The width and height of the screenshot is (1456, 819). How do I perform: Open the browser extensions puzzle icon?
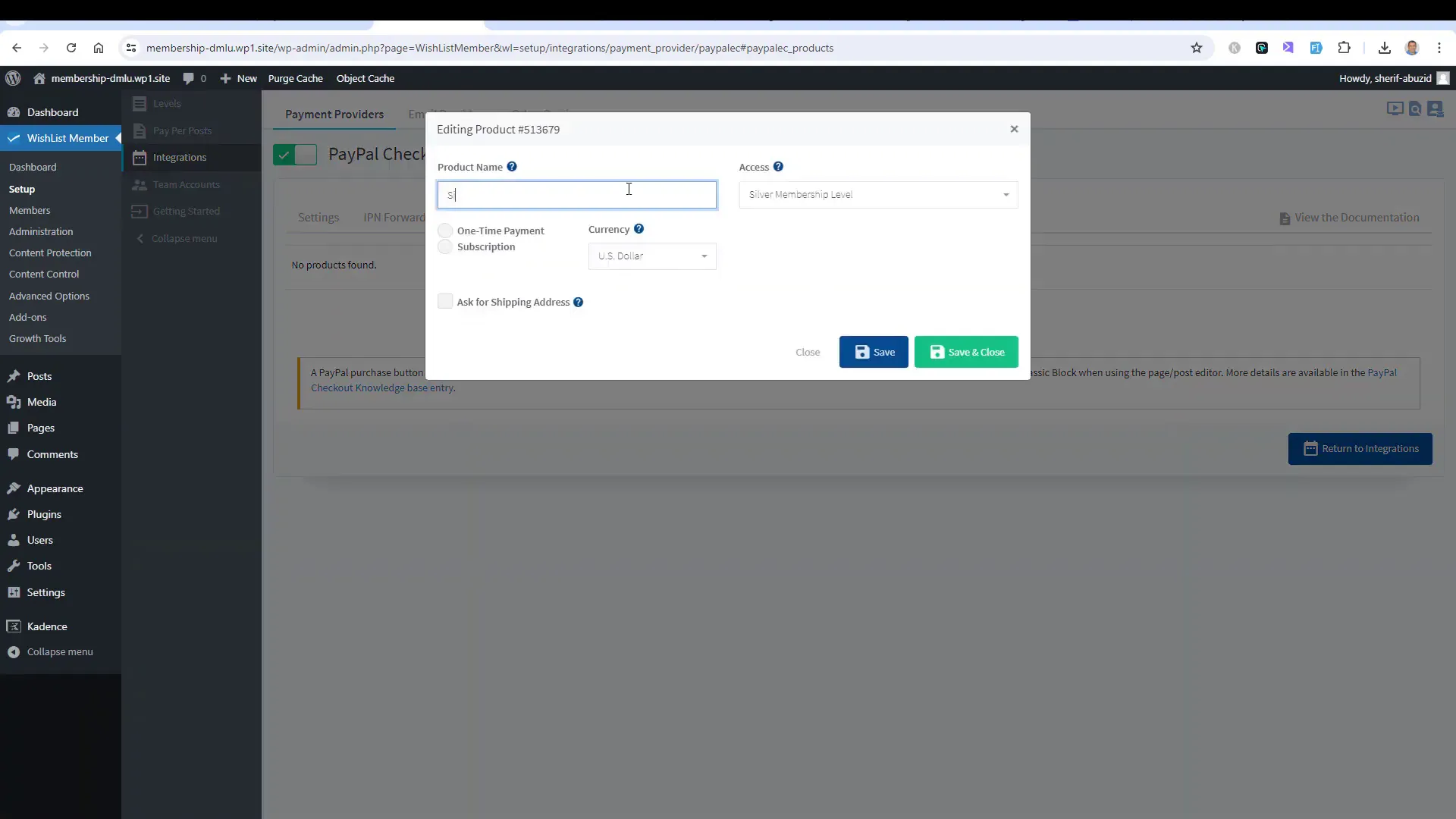(x=1344, y=48)
